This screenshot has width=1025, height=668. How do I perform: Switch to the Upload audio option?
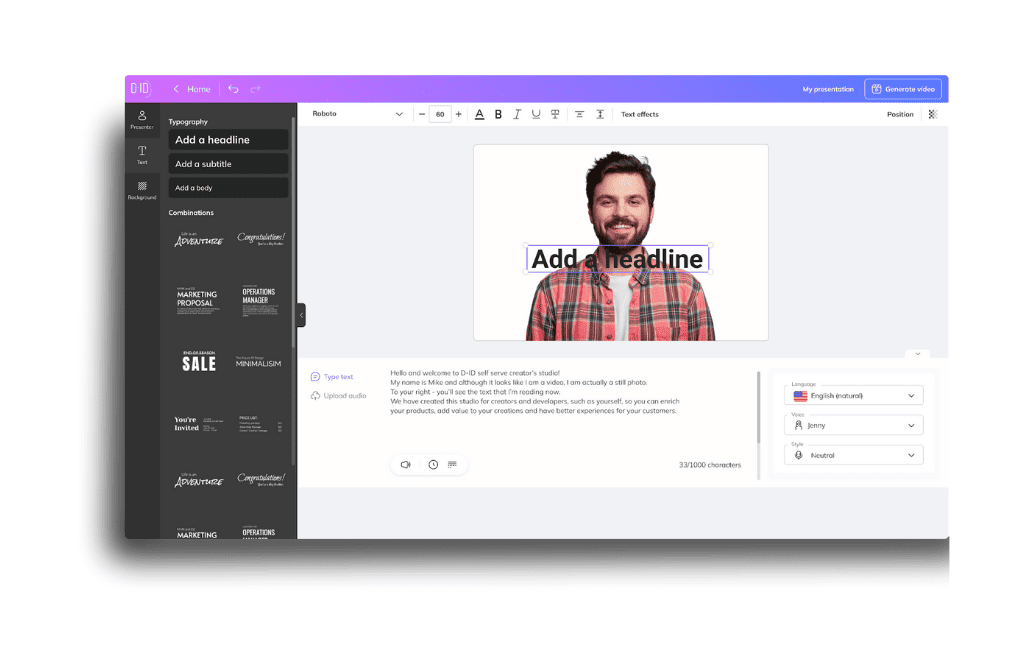tap(339, 395)
